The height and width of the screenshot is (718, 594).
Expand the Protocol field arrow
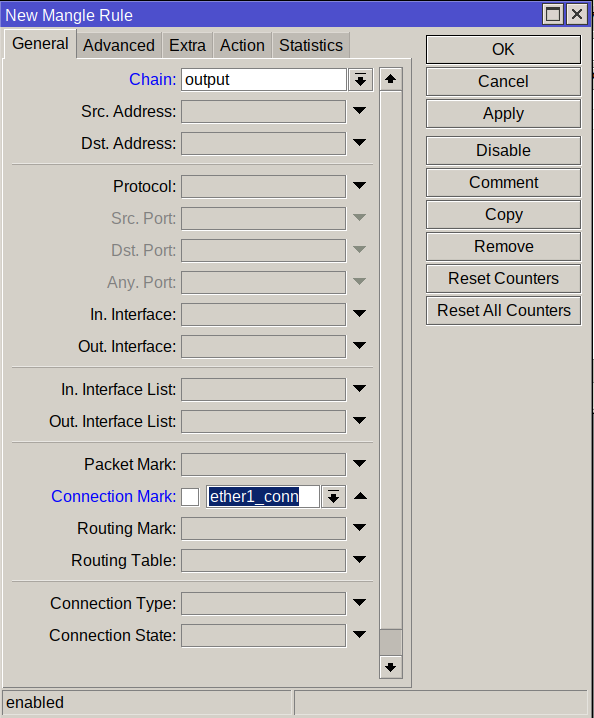tap(360, 186)
